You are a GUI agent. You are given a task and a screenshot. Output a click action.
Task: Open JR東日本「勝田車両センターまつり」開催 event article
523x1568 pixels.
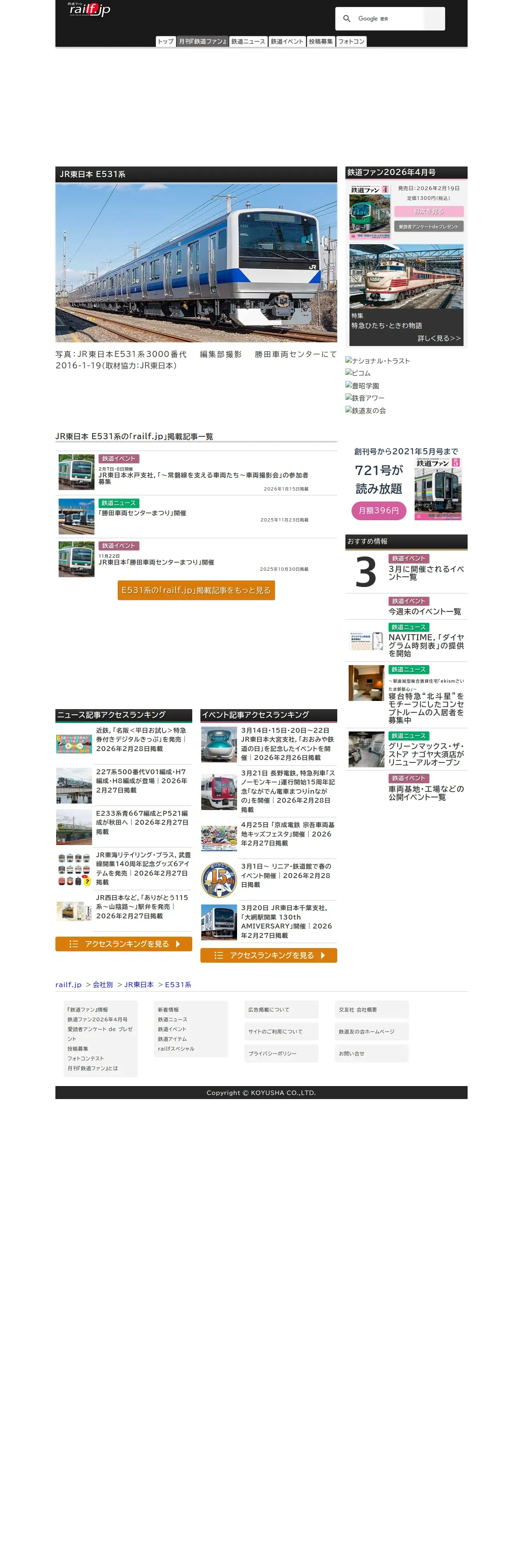(156, 563)
